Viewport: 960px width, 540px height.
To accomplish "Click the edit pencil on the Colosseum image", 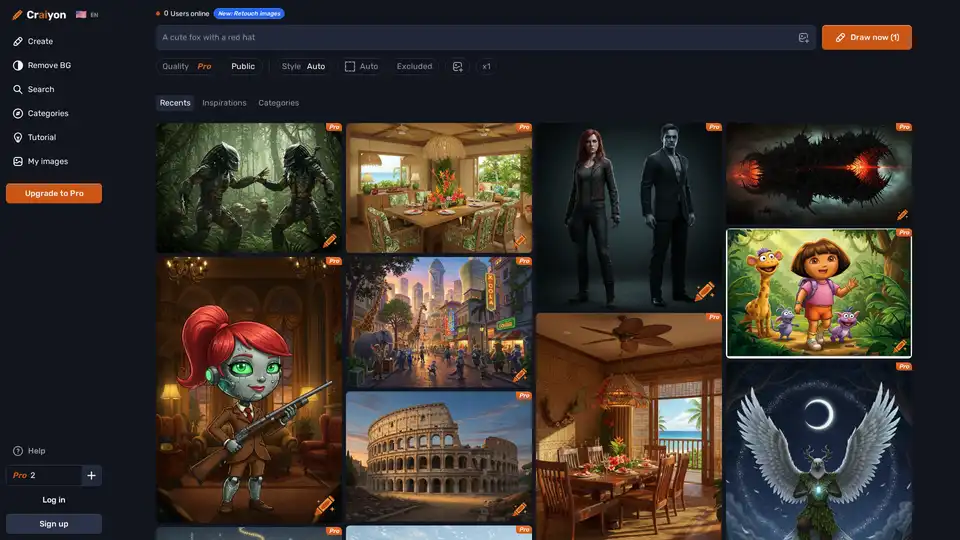I will tap(520, 509).
